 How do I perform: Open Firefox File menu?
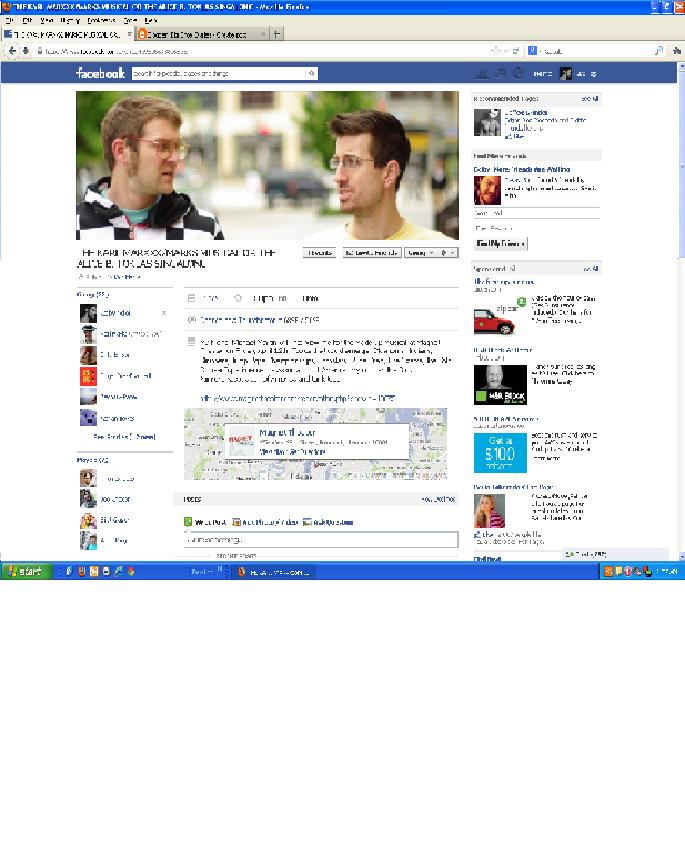point(9,20)
